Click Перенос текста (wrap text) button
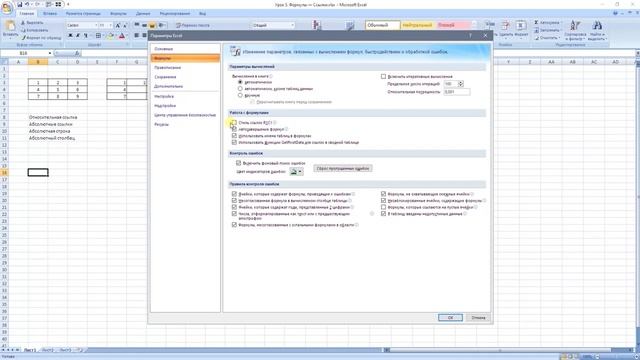The image size is (640, 360). (193, 25)
